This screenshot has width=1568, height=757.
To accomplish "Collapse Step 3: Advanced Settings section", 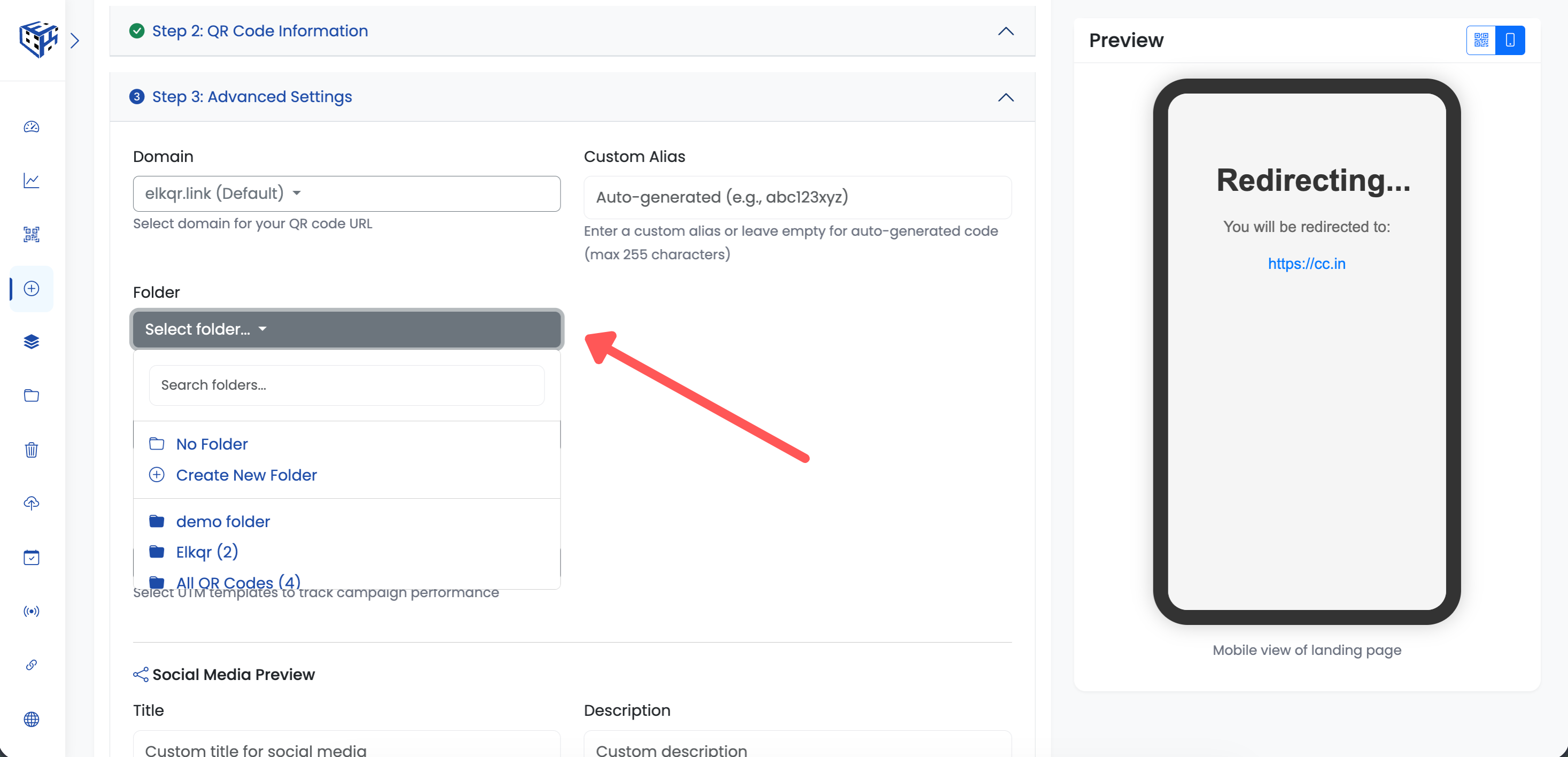I will [x=1005, y=97].
